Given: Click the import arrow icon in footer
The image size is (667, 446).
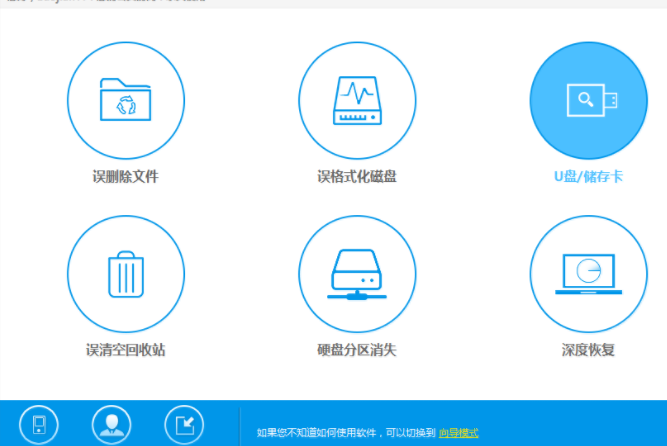Looking at the screenshot, I should [183, 426].
